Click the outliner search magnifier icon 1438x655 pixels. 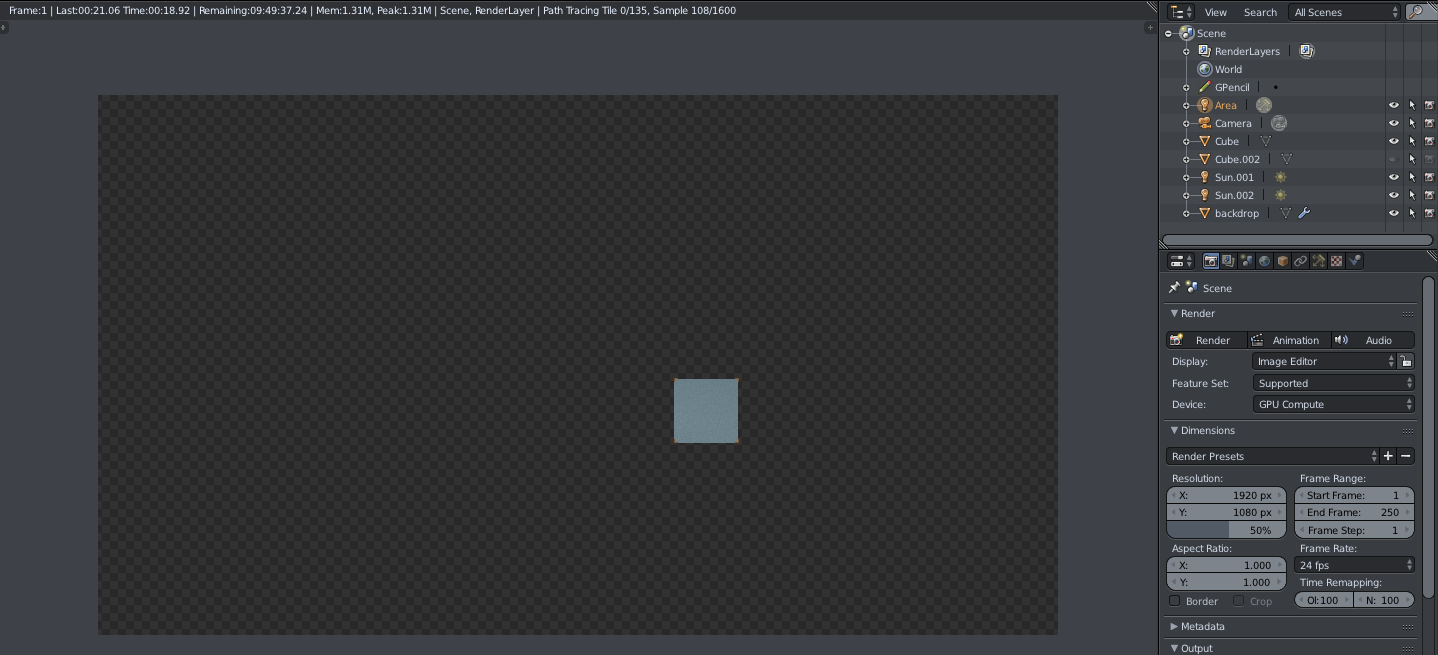coord(1416,12)
